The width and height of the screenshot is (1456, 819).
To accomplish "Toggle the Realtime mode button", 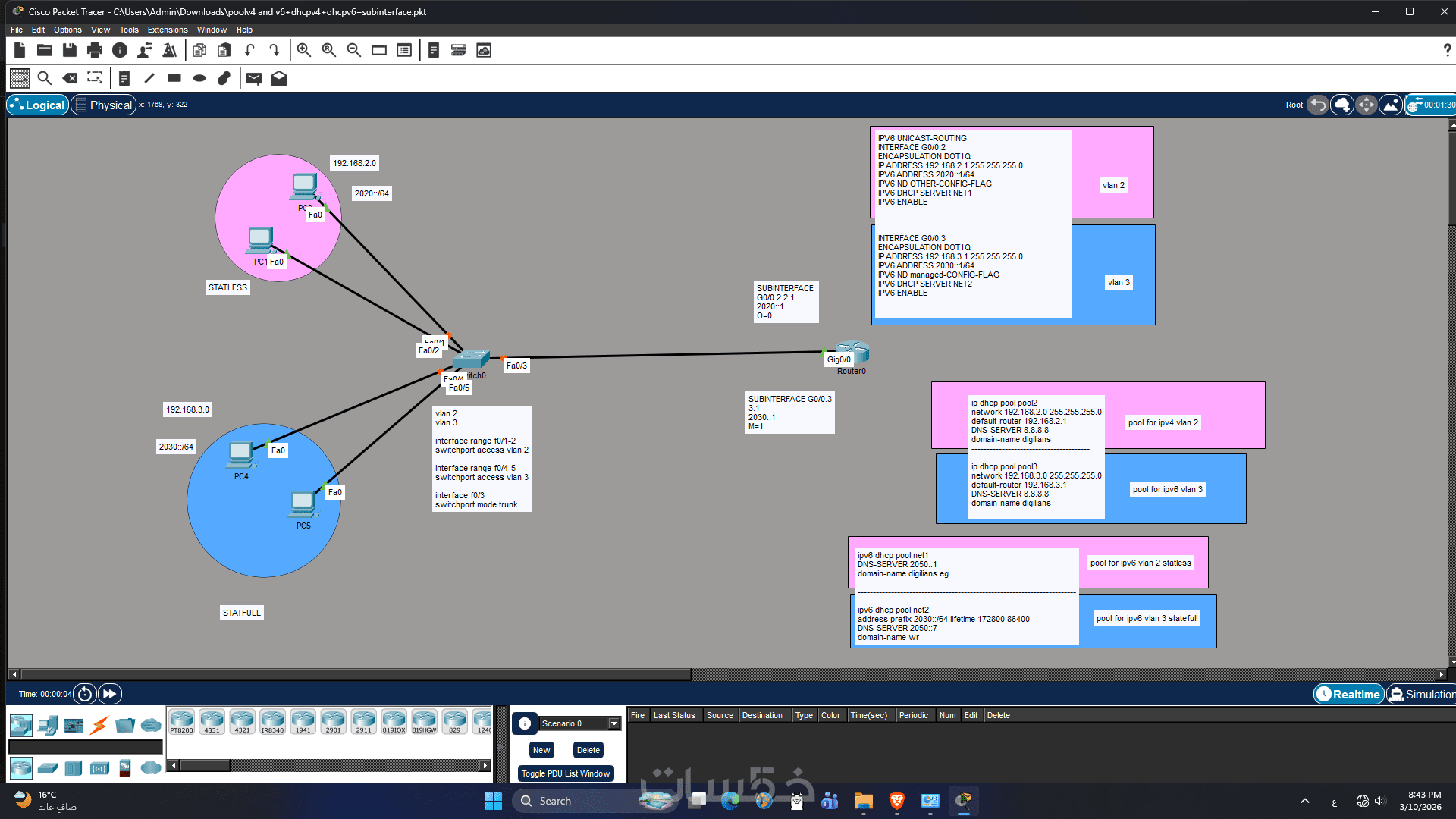I will pos(1348,694).
